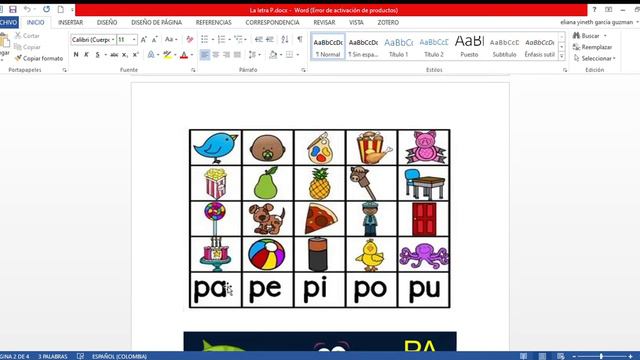Center the paragraph text
This screenshot has height=360, width=640.
point(216,54)
